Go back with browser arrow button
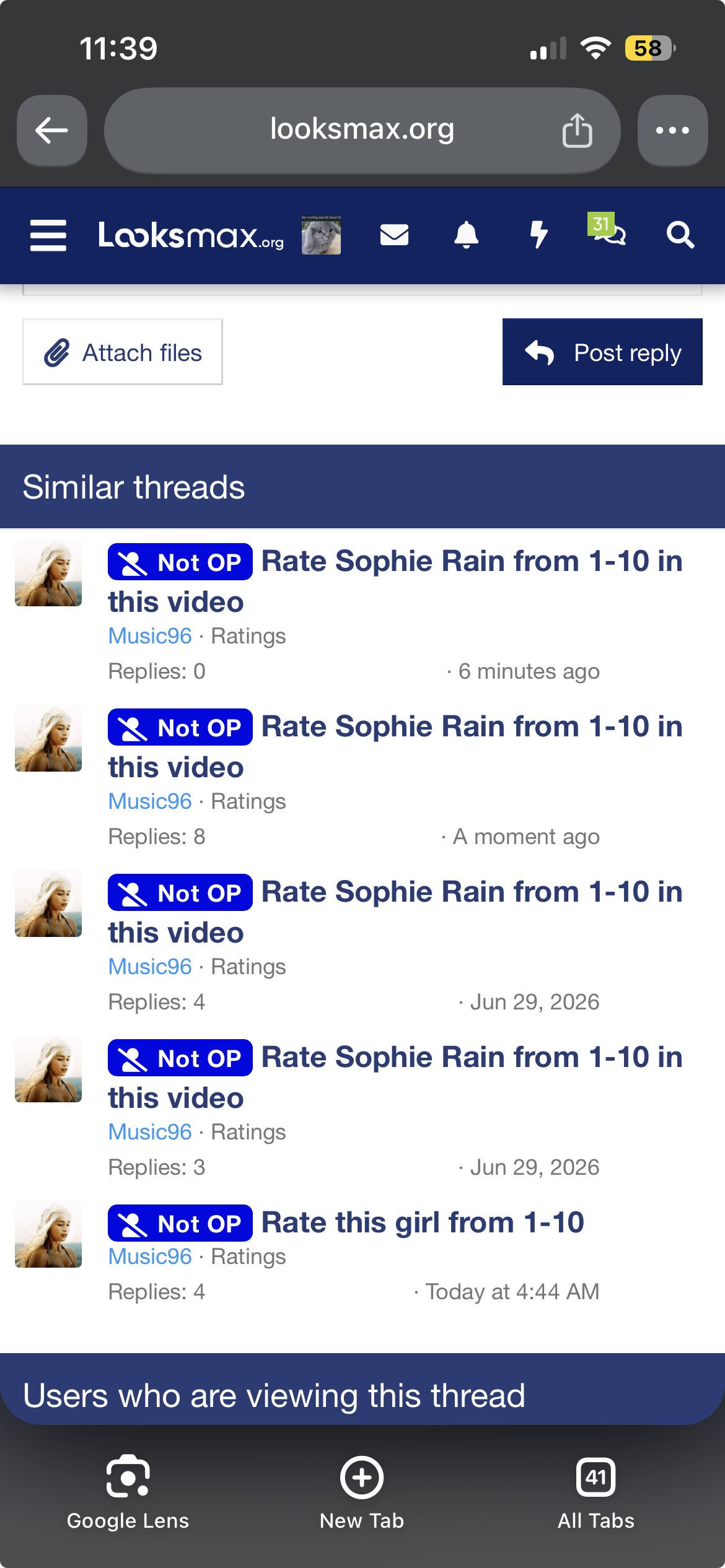 point(52,131)
